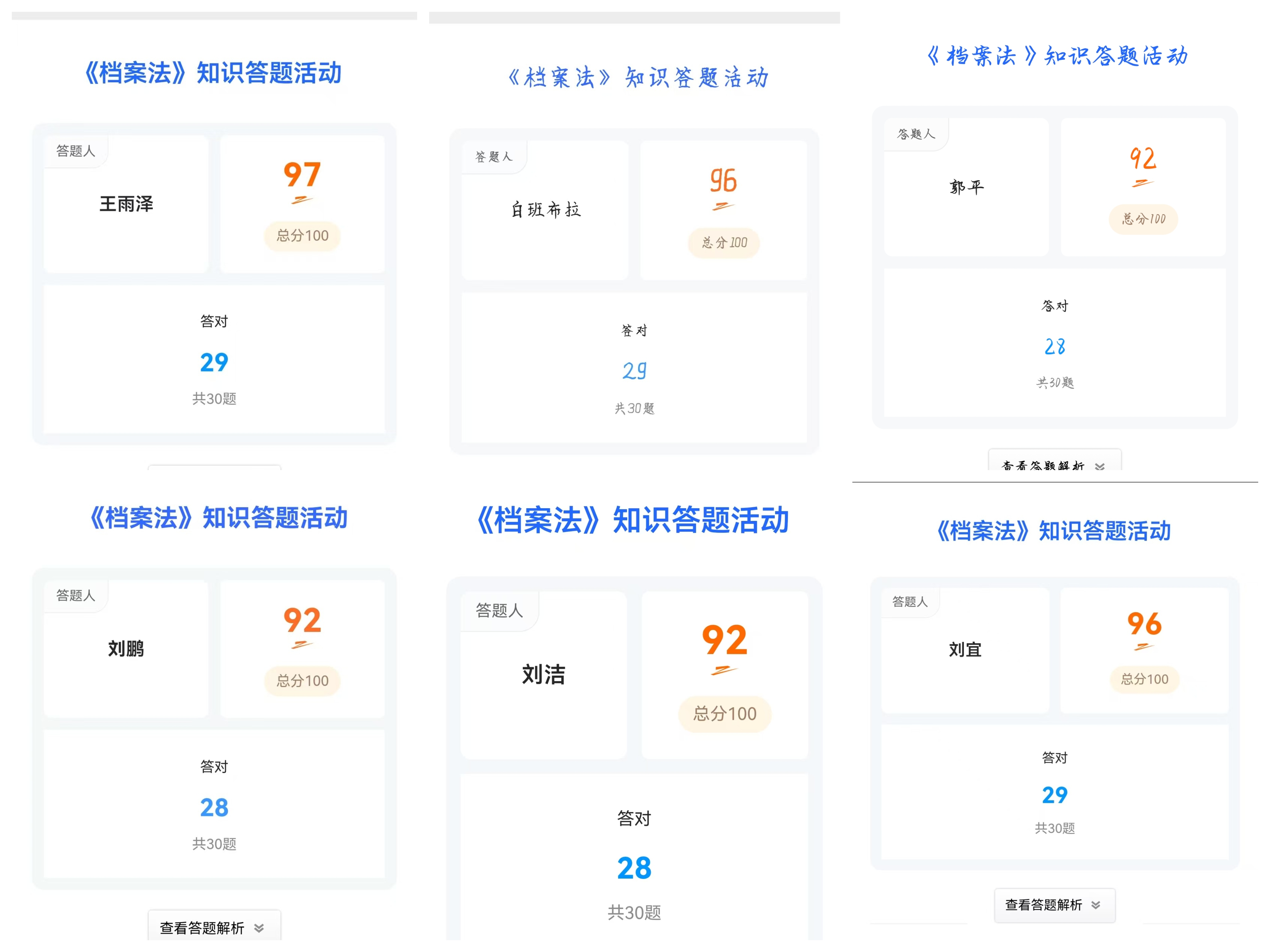Screen dimensions: 1270x952
Task: Click the blue 29 correct count for 王雨泽
Action: pos(214,363)
